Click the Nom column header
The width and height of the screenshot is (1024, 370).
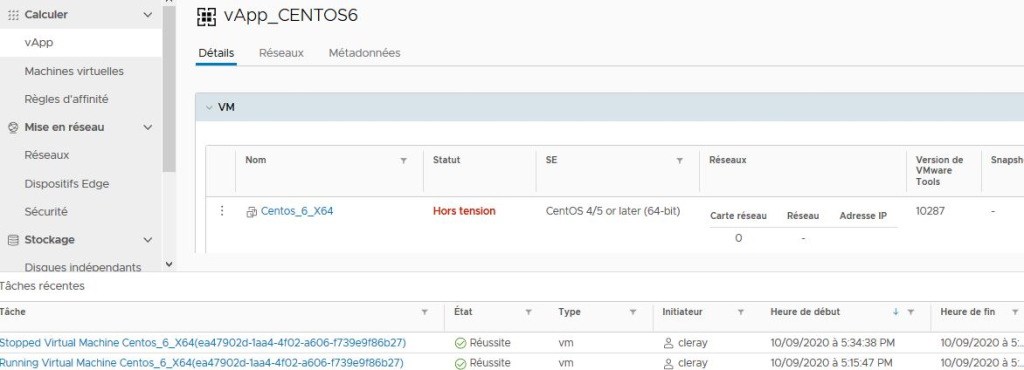click(x=256, y=160)
